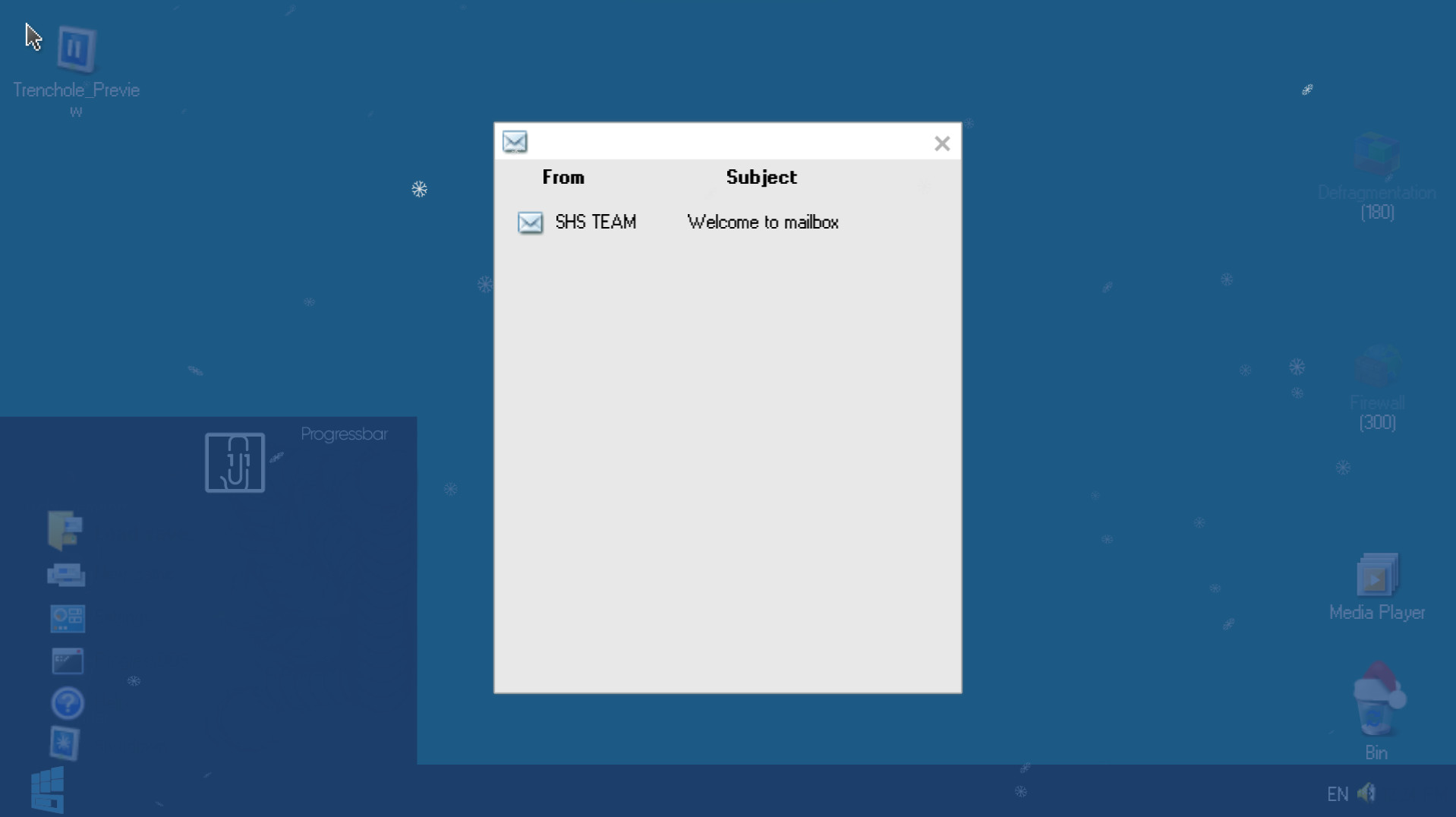Close the mailbox window
This screenshot has height=817, width=1456.
point(941,144)
